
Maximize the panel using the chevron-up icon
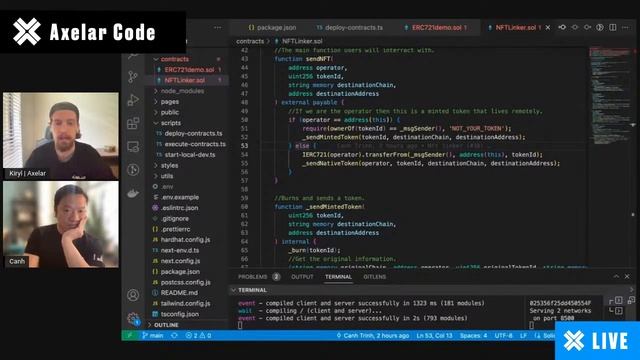pyautogui.click(x=616, y=276)
